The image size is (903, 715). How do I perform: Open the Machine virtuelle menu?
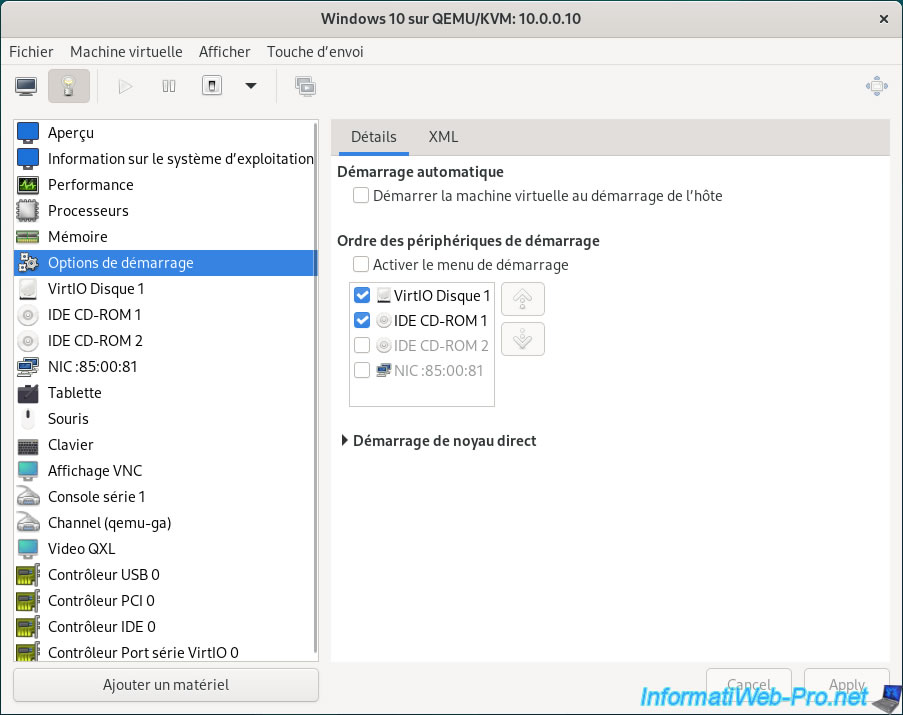(126, 52)
